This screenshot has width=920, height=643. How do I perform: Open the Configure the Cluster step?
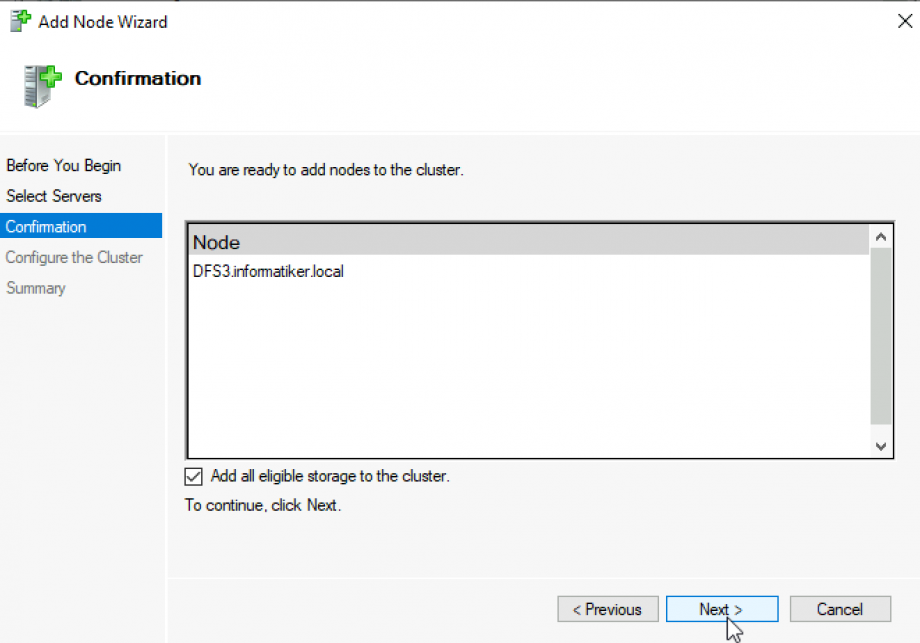(73, 257)
